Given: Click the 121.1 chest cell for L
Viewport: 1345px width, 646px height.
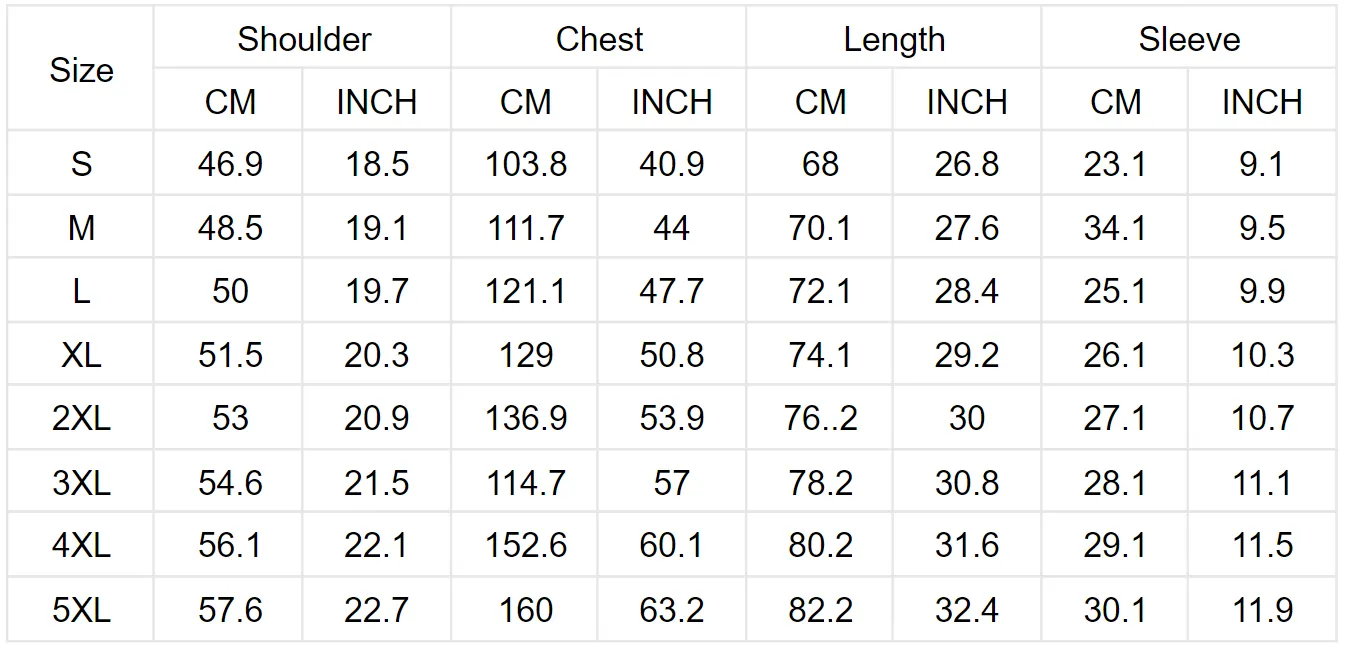Looking at the screenshot, I should 526,291.
